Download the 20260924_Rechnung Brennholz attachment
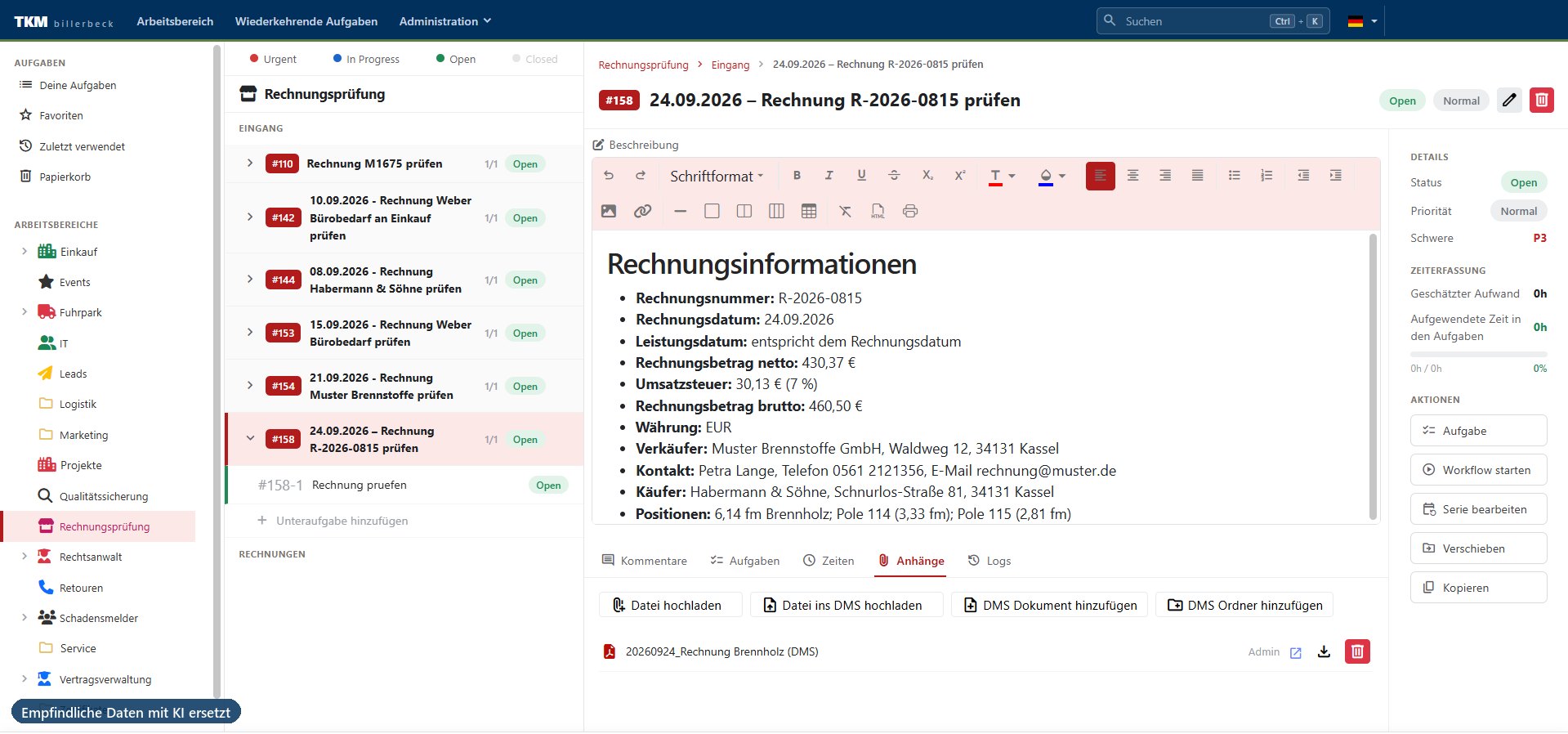 coord(1325,651)
